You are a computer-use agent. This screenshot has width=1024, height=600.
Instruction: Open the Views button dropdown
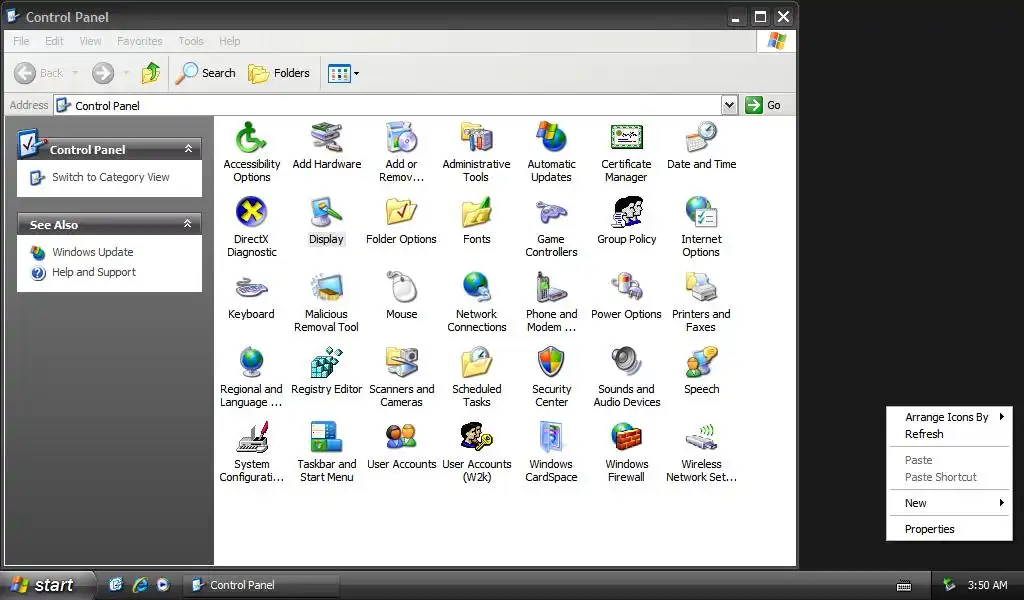(x=356, y=73)
